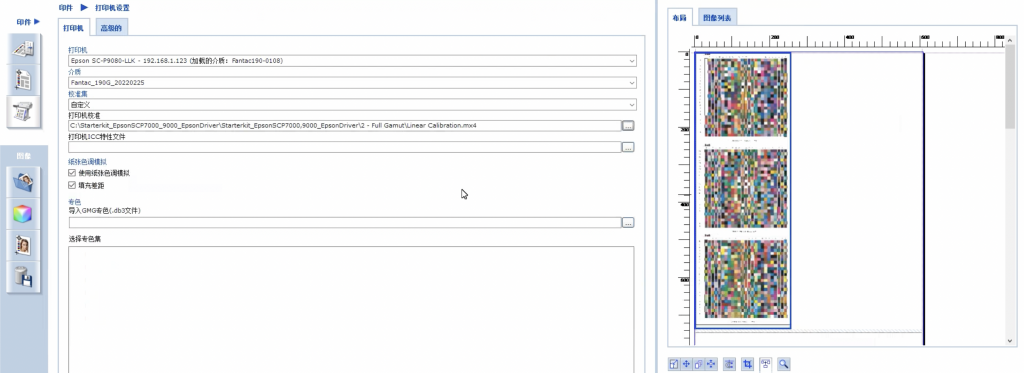Open the 打印机 printer dropdown
1024x373 pixels.
(x=353, y=61)
